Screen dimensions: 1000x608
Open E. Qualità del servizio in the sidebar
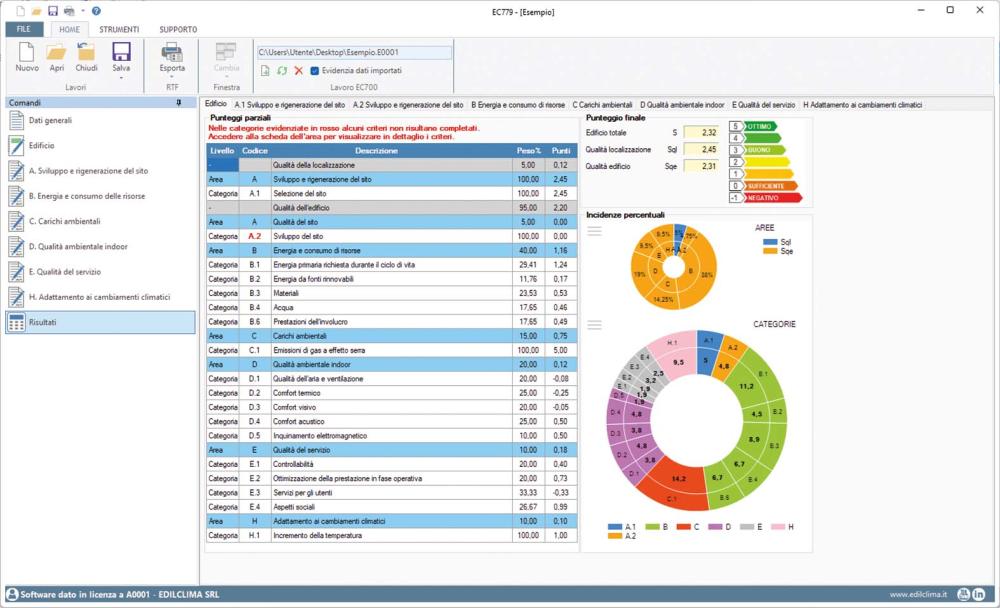pos(101,272)
